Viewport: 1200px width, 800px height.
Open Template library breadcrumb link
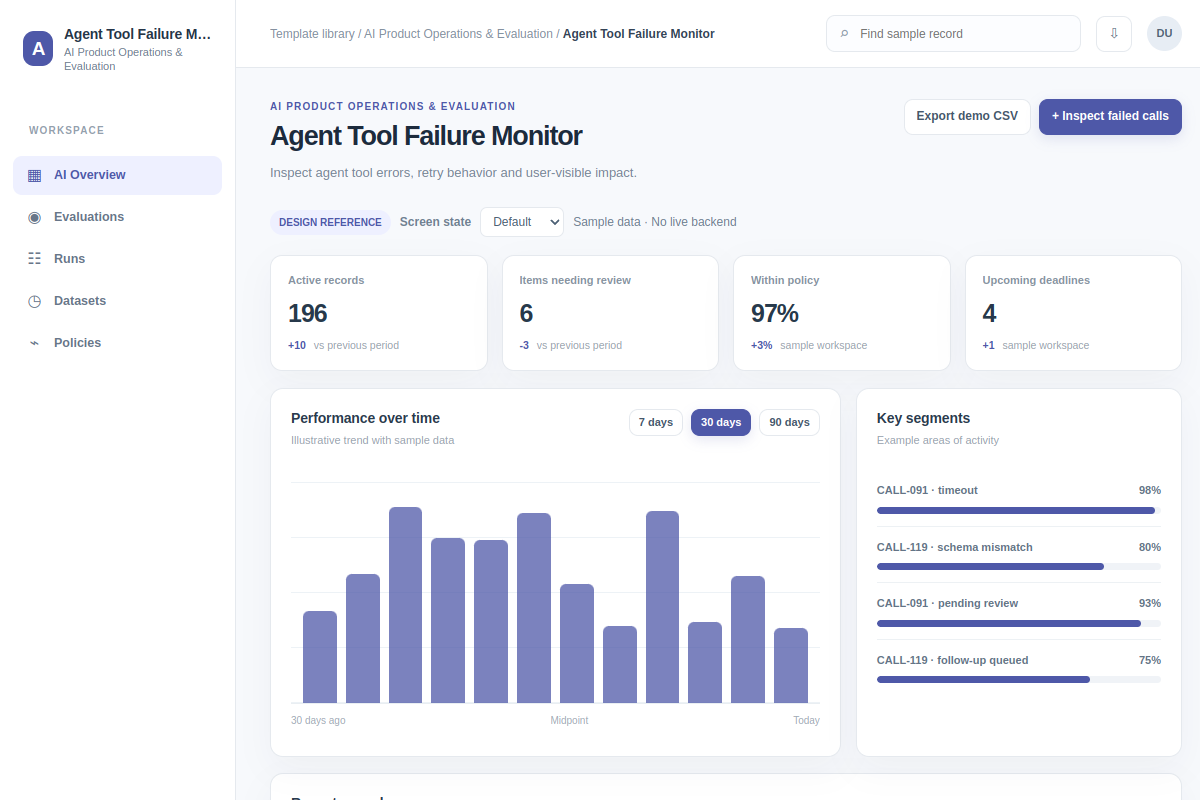[x=312, y=34]
